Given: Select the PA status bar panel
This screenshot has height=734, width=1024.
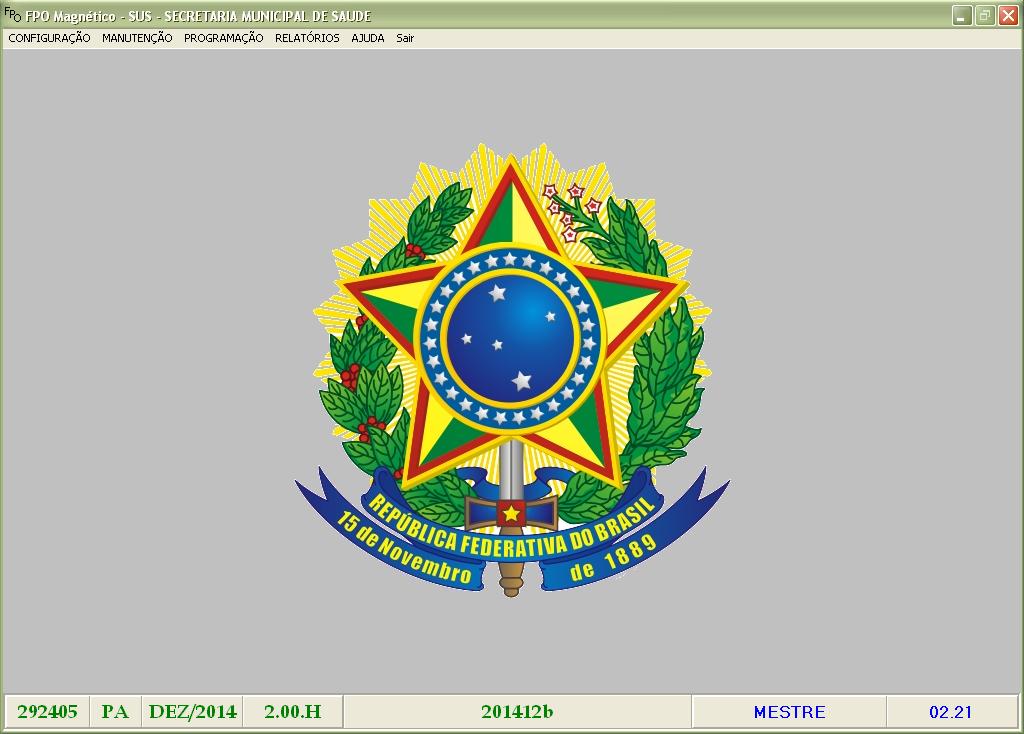Looking at the screenshot, I should click(115, 712).
